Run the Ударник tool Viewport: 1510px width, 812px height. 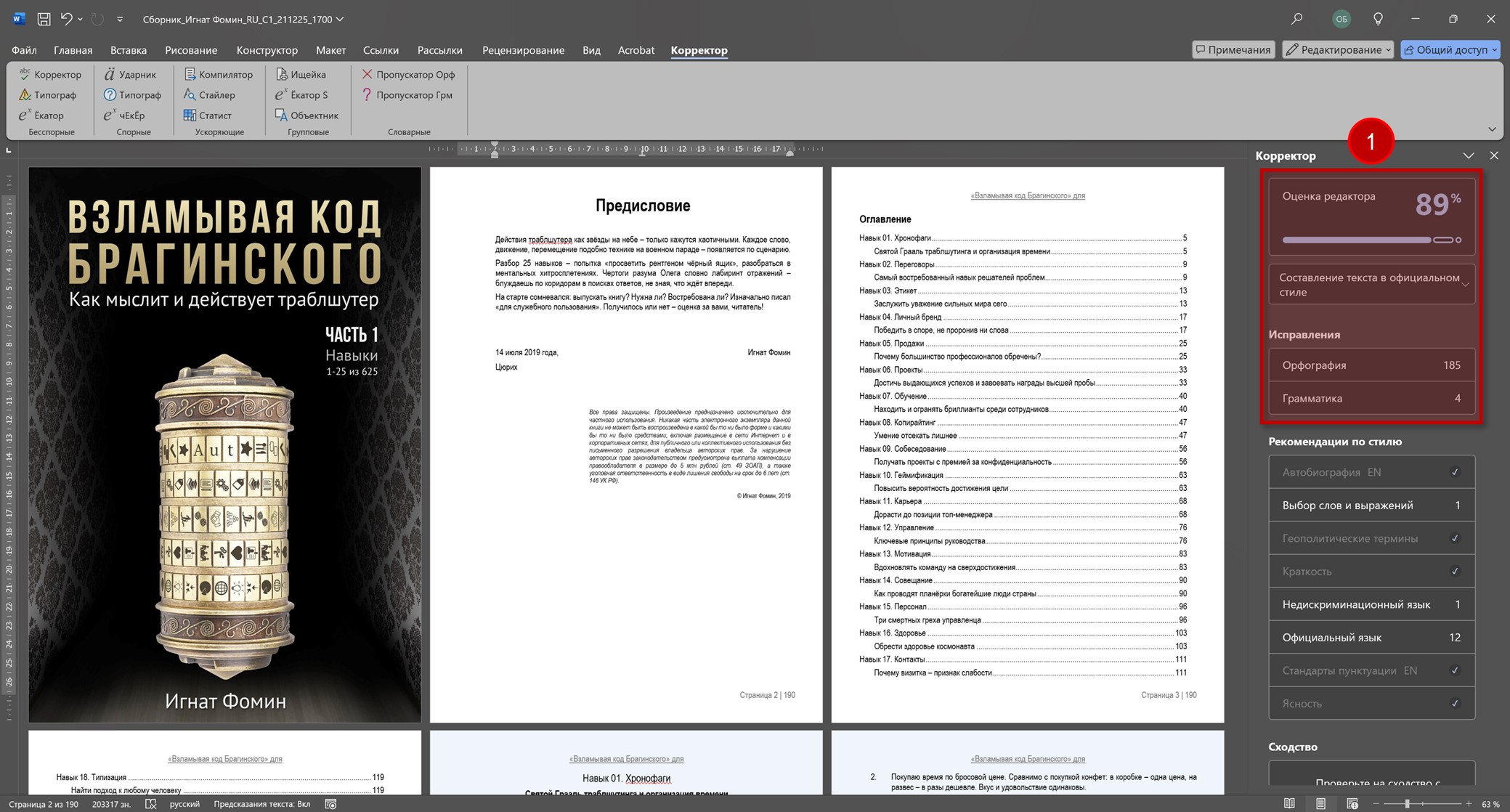(x=130, y=74)
